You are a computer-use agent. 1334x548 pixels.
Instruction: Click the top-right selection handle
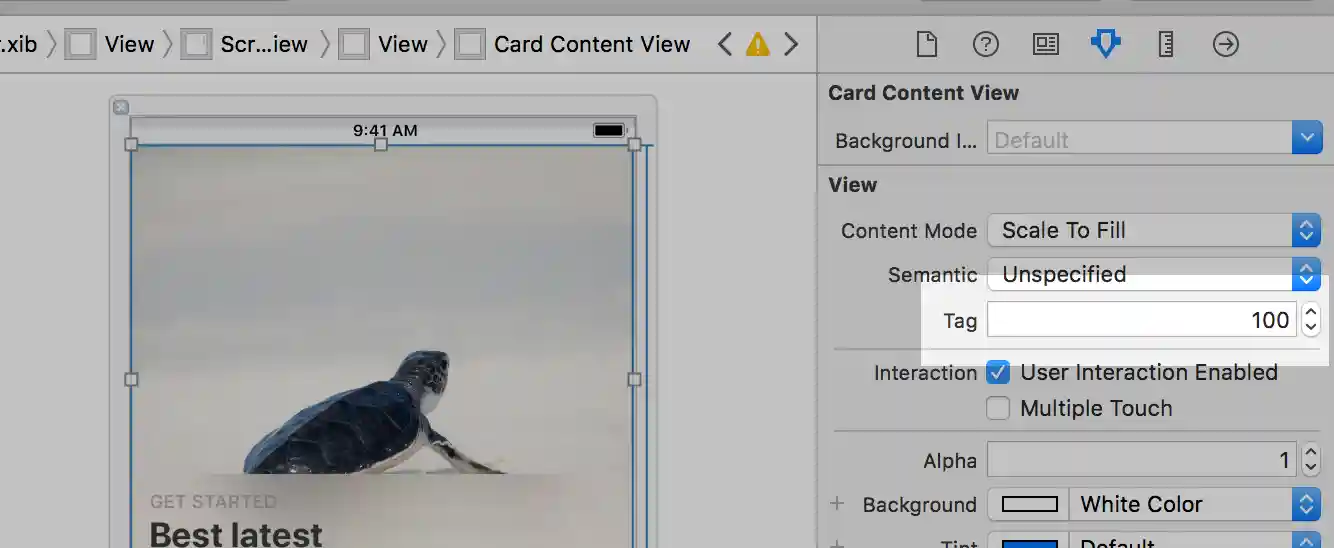click(634, 145)
